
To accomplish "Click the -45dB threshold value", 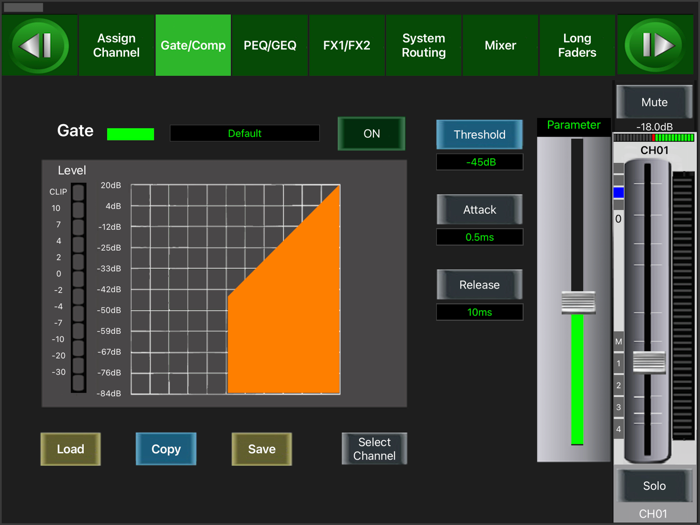I will (x=479, y=162).
